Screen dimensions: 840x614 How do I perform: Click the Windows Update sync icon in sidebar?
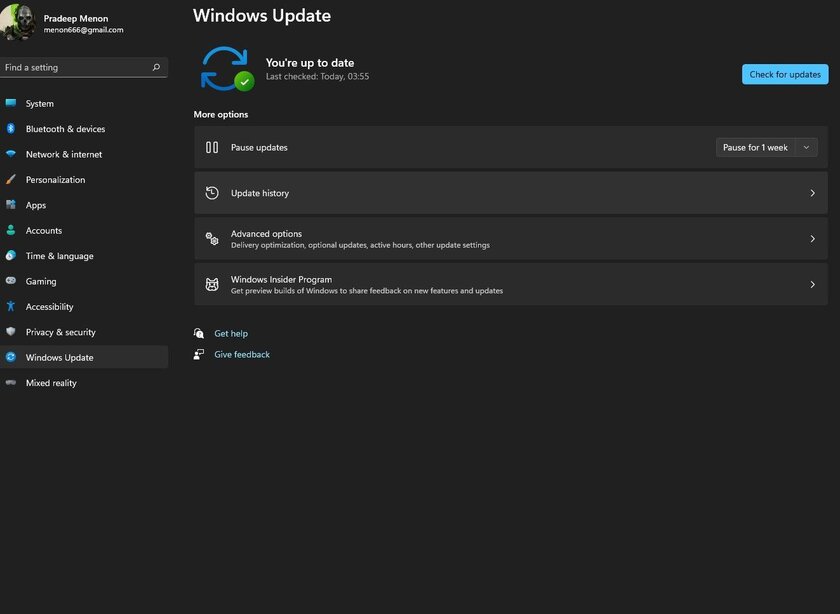click(x=11, y=357)
